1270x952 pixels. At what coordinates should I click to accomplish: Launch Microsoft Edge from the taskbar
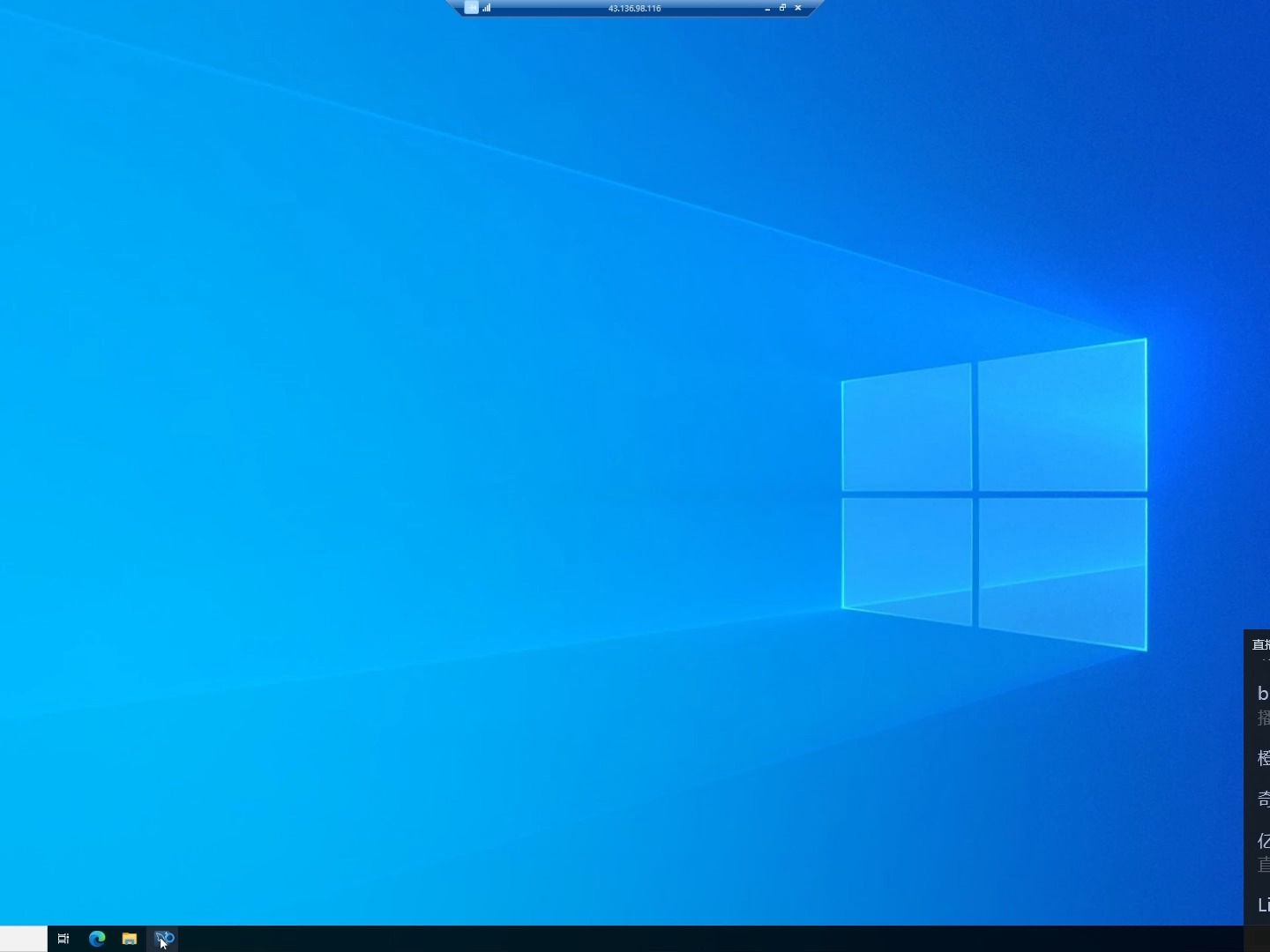pyautogui.click(x=97, y=939)
